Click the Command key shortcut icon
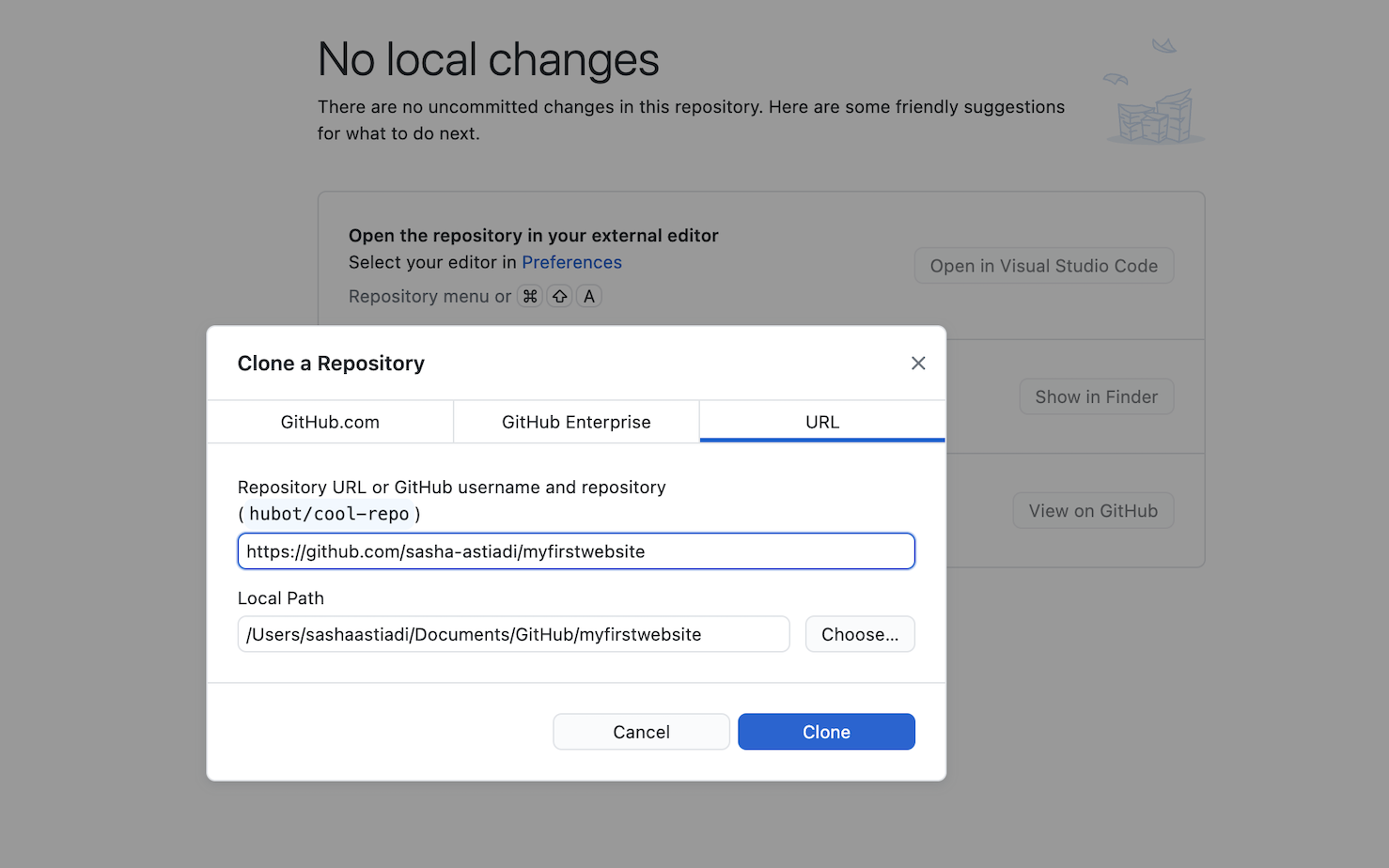This screenshot has height=868, width=1389. (x=530, y=297)
